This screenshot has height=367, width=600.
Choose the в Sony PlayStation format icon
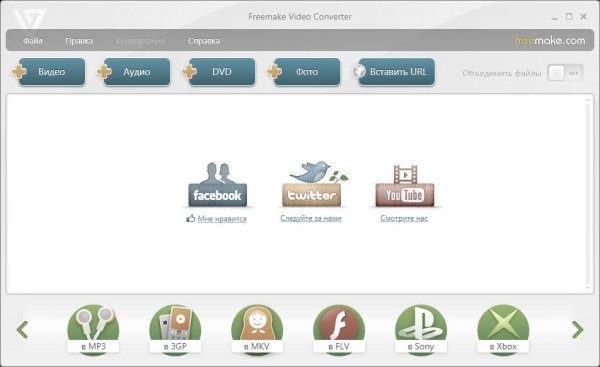(421, 330)
